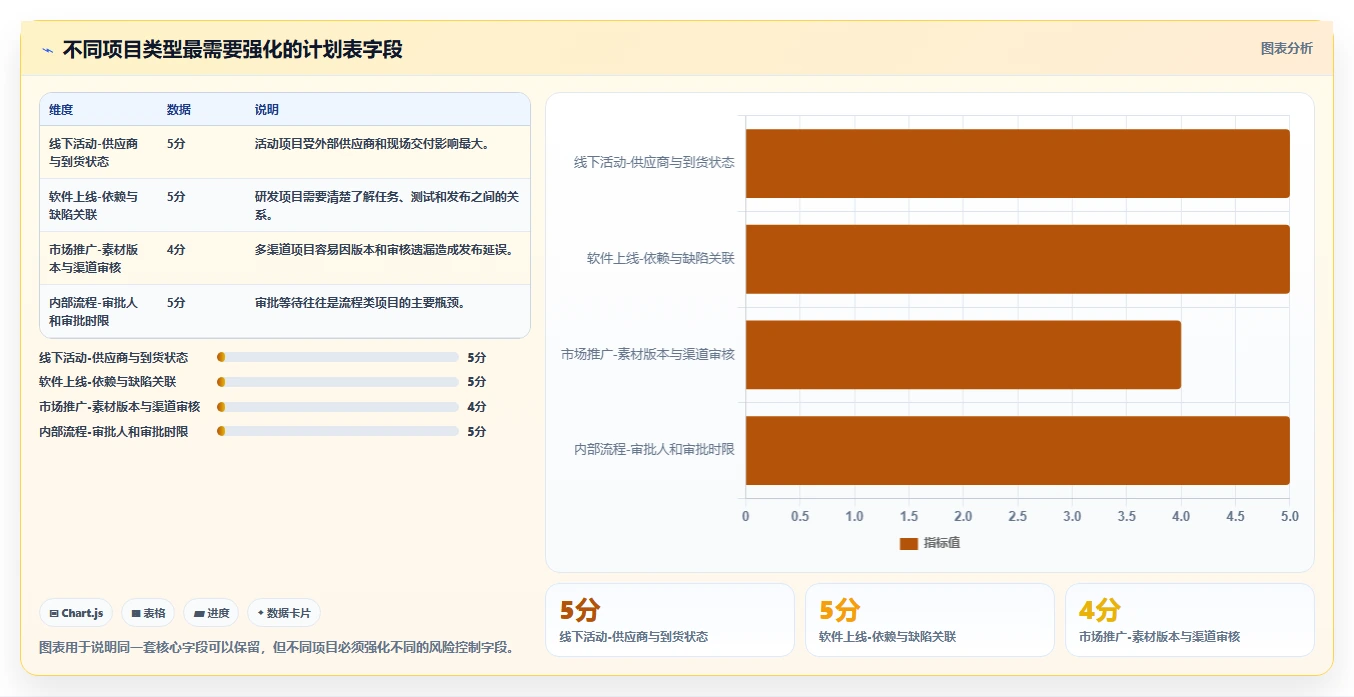Image resolution: width=1354 pixels, height=697 pixels.
Task: Click the 市场推广-素材版本与渠道审核 progress bar
Action: click(337, 407)
